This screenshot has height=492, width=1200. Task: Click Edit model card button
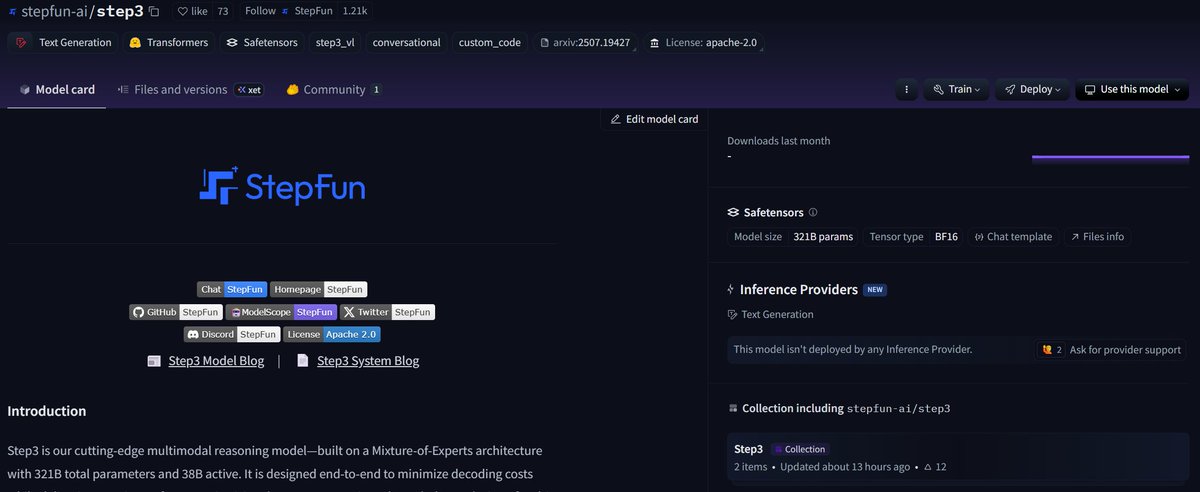point(654,119)
